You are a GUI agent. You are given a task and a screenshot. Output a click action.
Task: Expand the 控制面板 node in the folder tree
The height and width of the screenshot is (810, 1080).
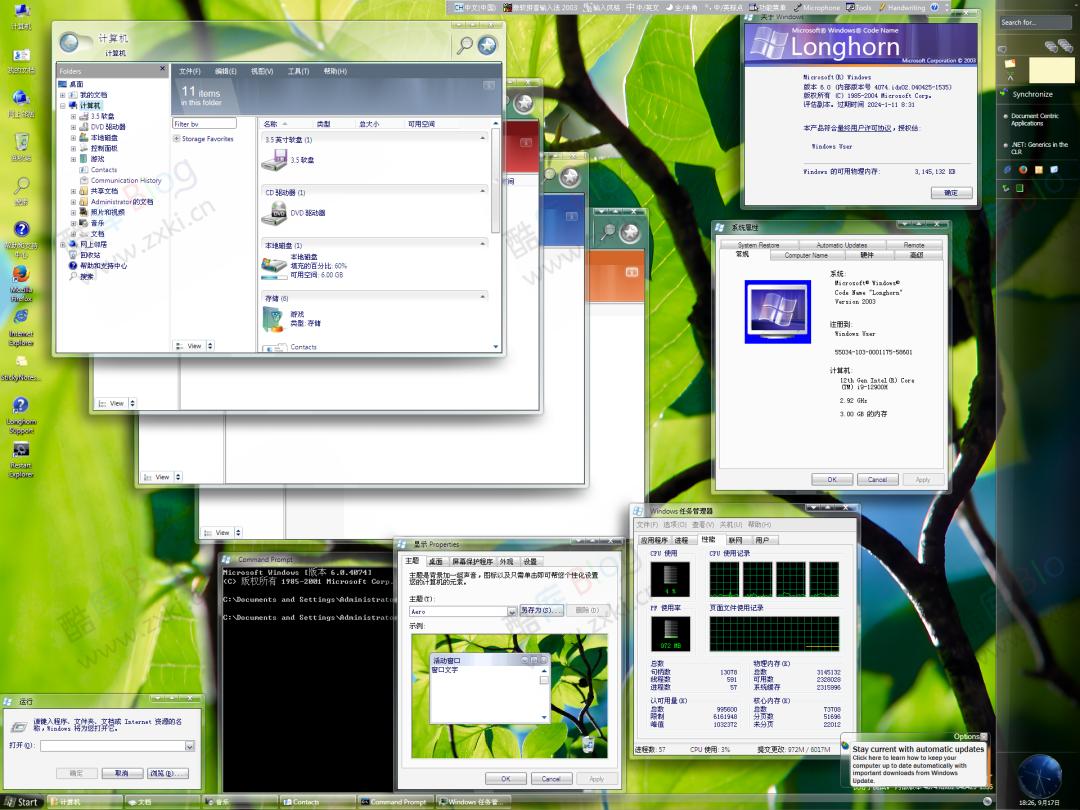[73, 148]
